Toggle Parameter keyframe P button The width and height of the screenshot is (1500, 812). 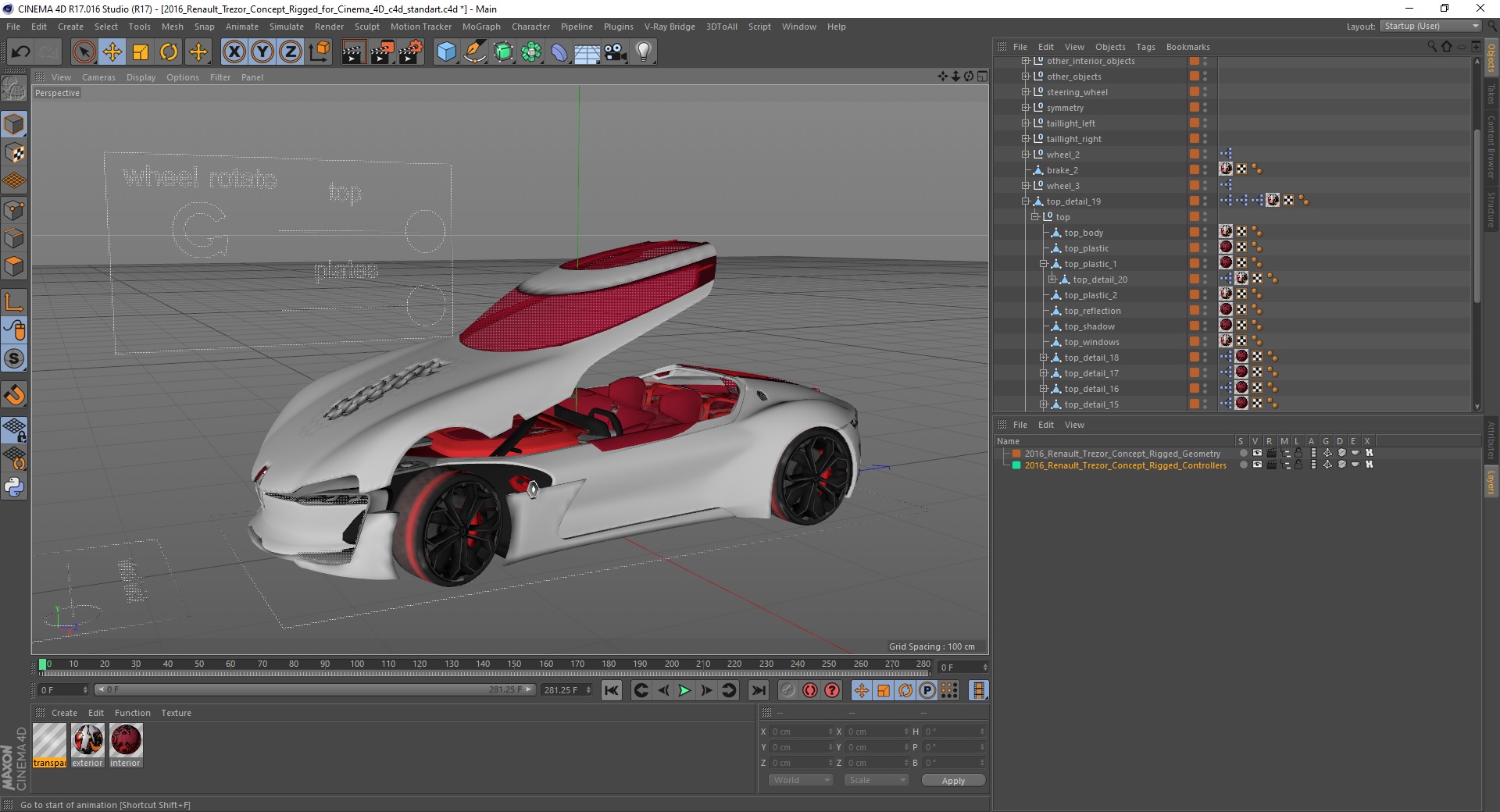click(927, 690)
